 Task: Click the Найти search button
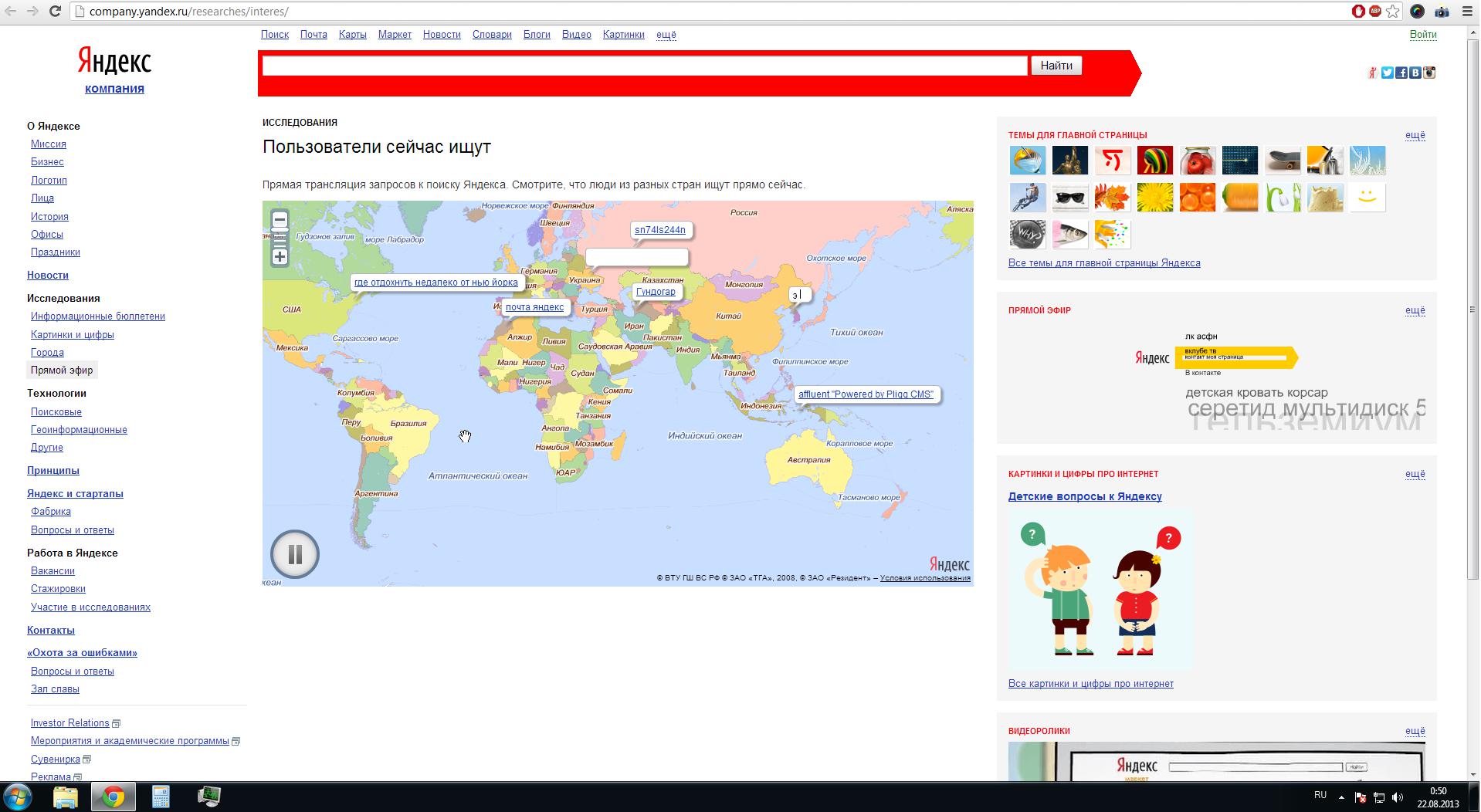pyautogui.click(x=1056, y=66)
